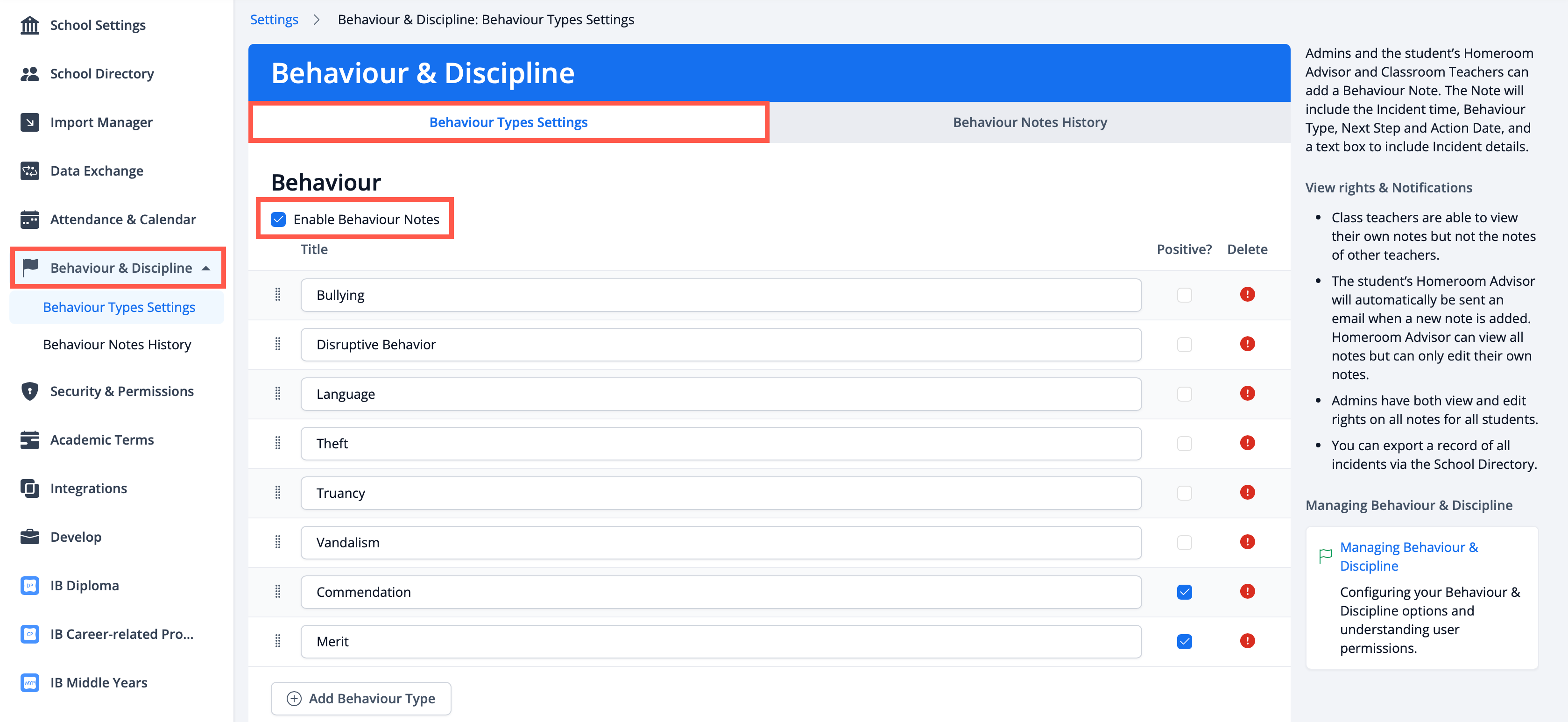Click the red delete icon for Bullying

[1247, 295]
